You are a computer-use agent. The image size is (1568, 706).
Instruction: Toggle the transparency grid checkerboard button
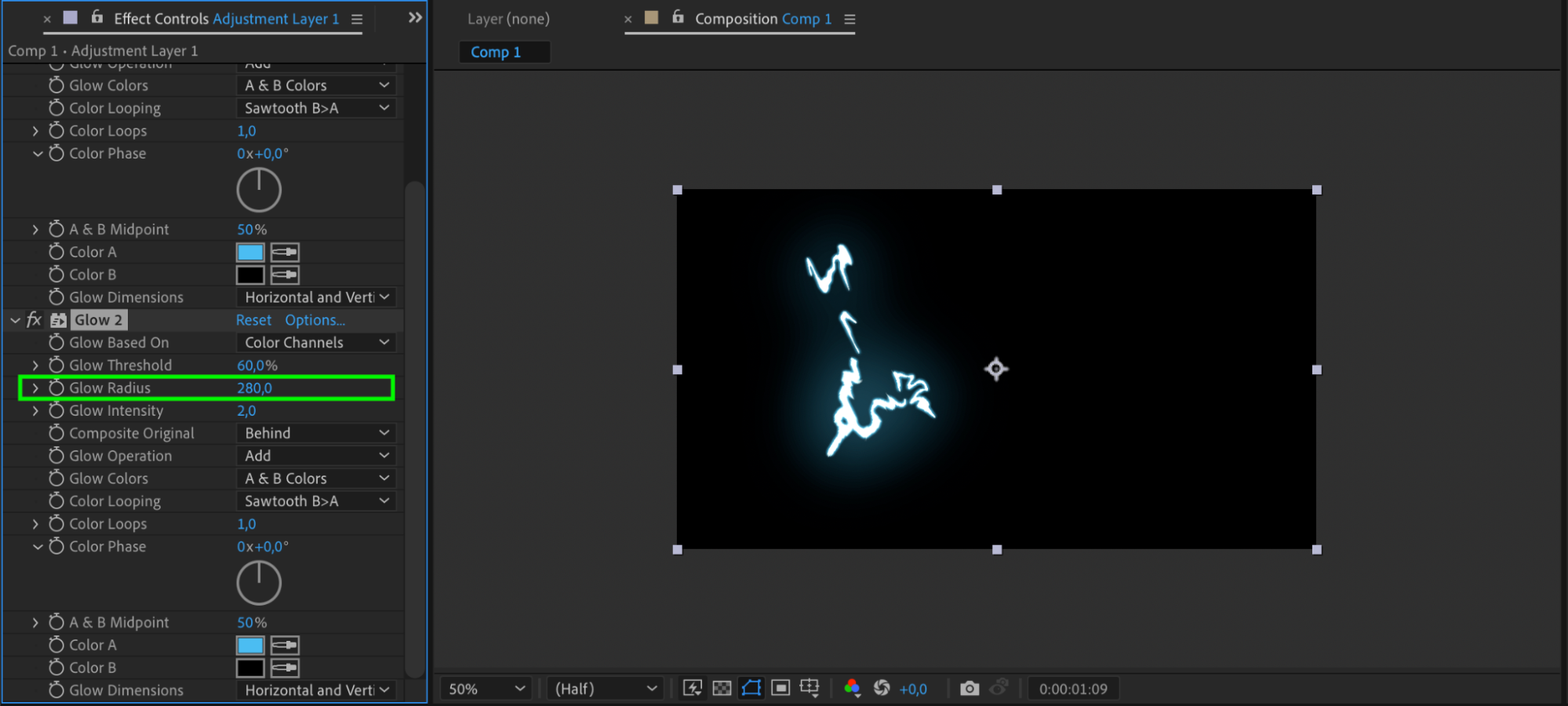point(722,688)
